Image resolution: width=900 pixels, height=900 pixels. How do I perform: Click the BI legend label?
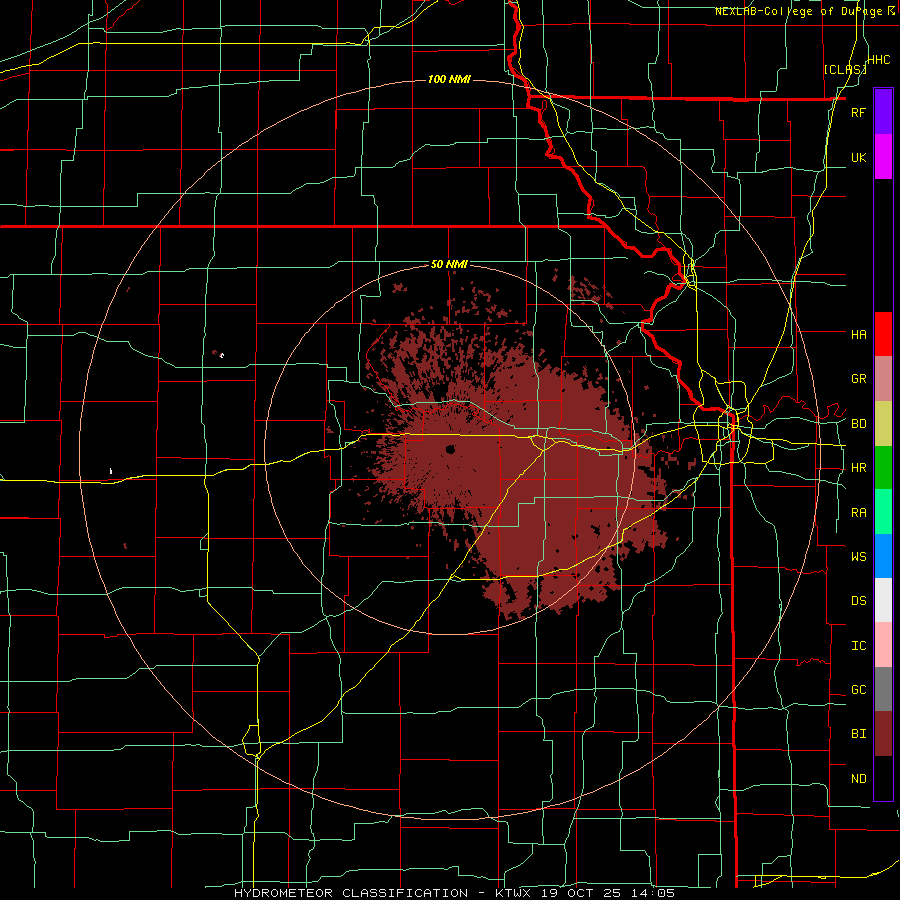pos(858,734)
